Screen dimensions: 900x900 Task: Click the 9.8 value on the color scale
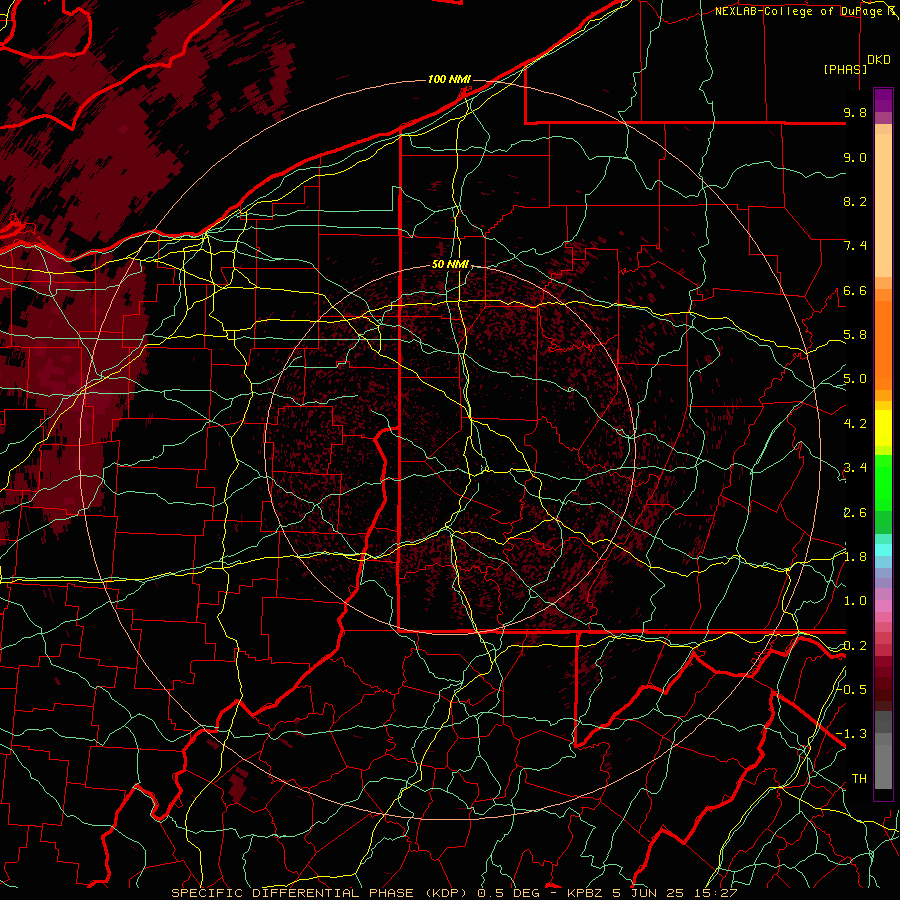[x=855, y=113]
